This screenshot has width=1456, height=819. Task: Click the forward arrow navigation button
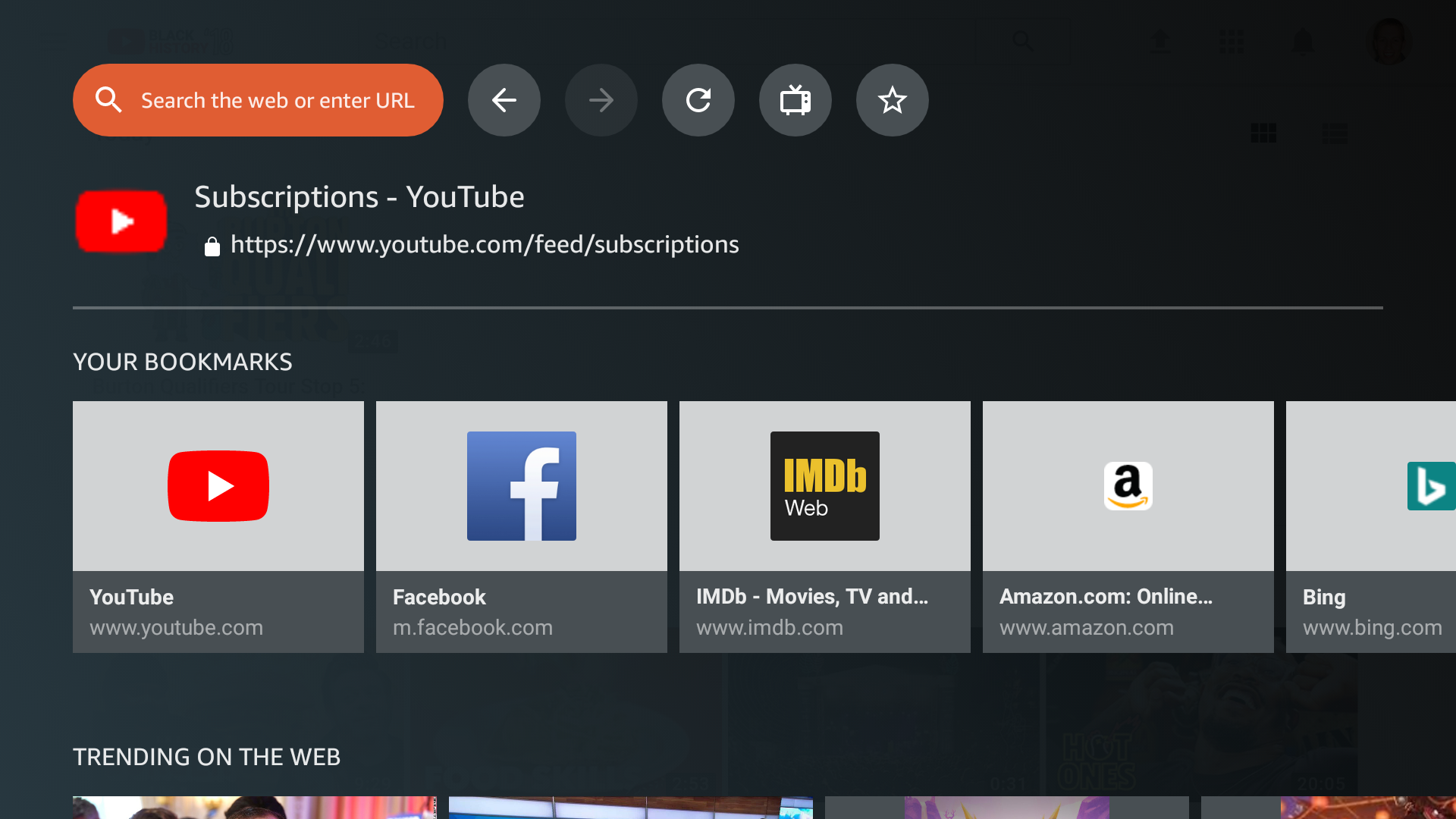[601, 100]
